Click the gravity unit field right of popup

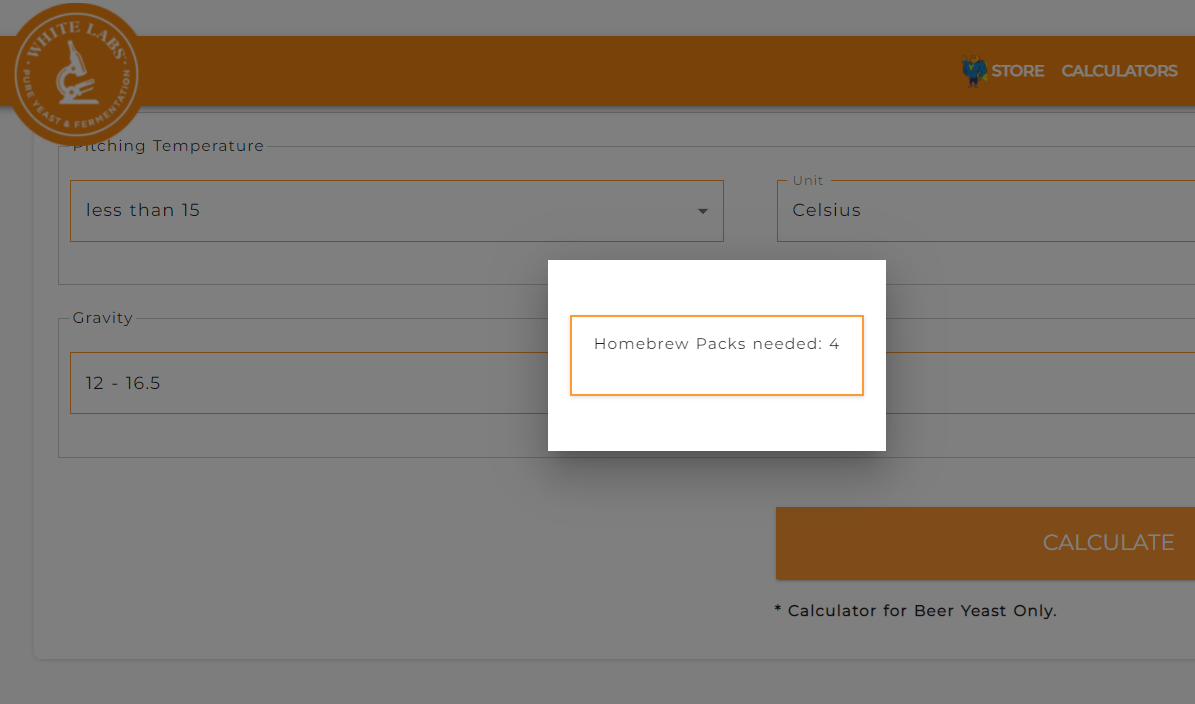tap(1040, 383)
